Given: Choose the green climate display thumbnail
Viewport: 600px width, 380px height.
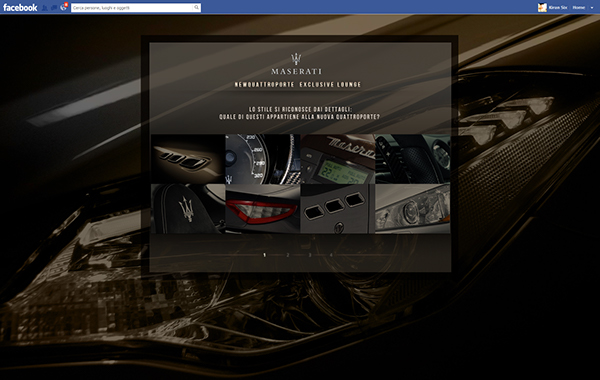Looking at the screenshot, I should coord(338,159).
